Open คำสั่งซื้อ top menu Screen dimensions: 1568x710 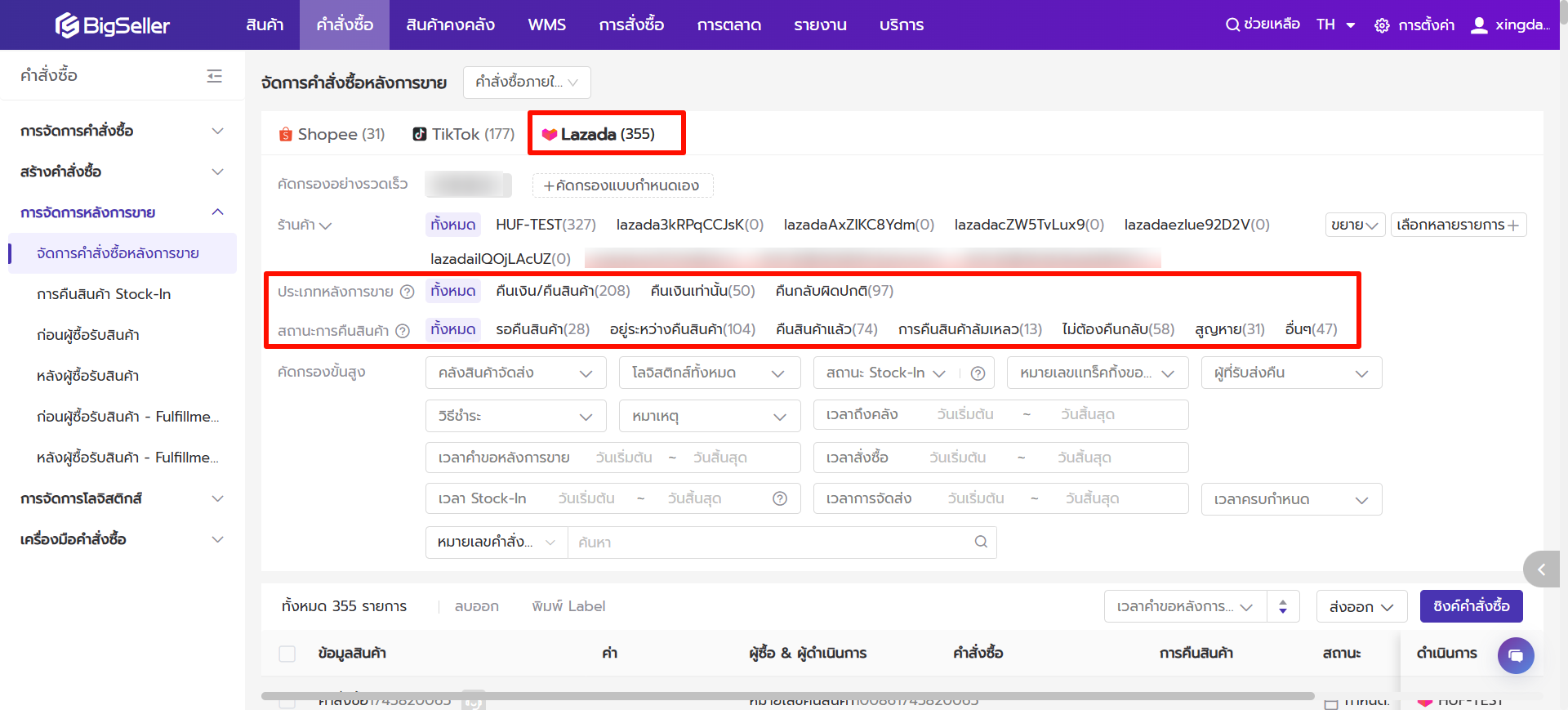coord(345,25)
